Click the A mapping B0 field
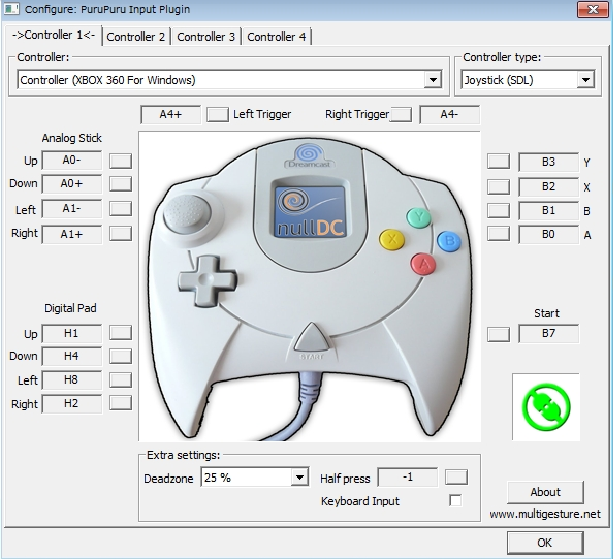This screenshot has width=613, height=559. tap(548, 235)
